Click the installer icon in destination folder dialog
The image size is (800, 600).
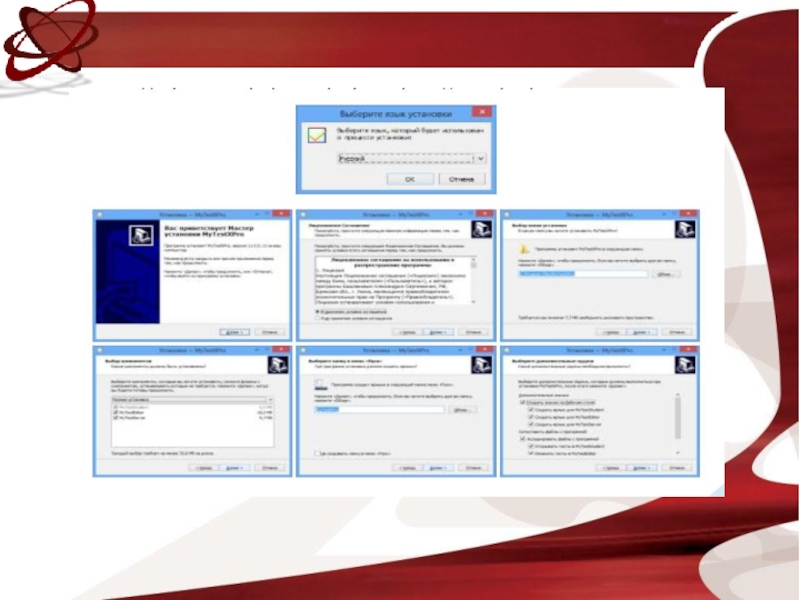click(685, 230)
